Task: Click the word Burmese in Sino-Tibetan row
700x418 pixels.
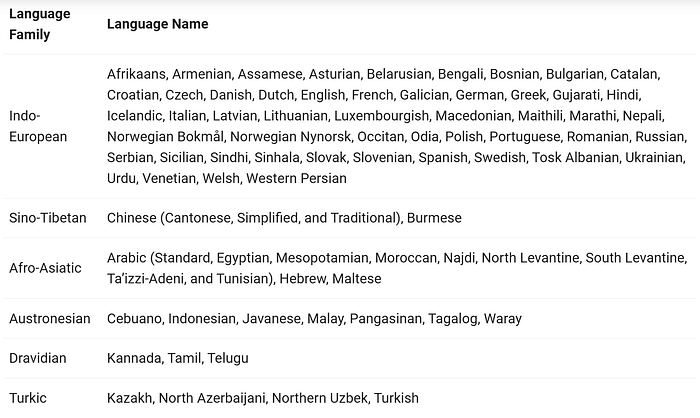Action: [434, 218]
